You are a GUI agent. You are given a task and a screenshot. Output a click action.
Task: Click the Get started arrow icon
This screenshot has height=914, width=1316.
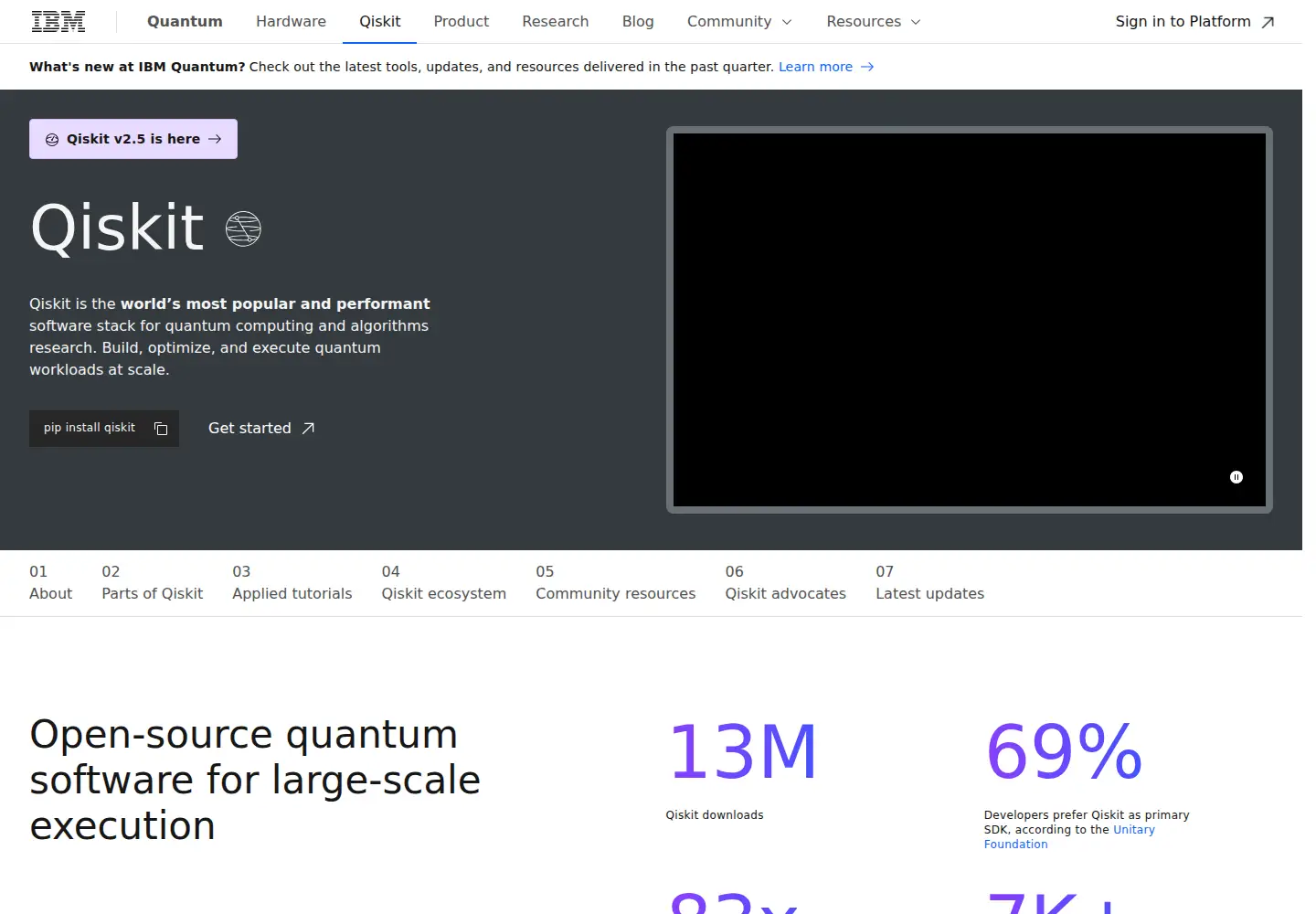pyautogui.click(x=308, y=428)
